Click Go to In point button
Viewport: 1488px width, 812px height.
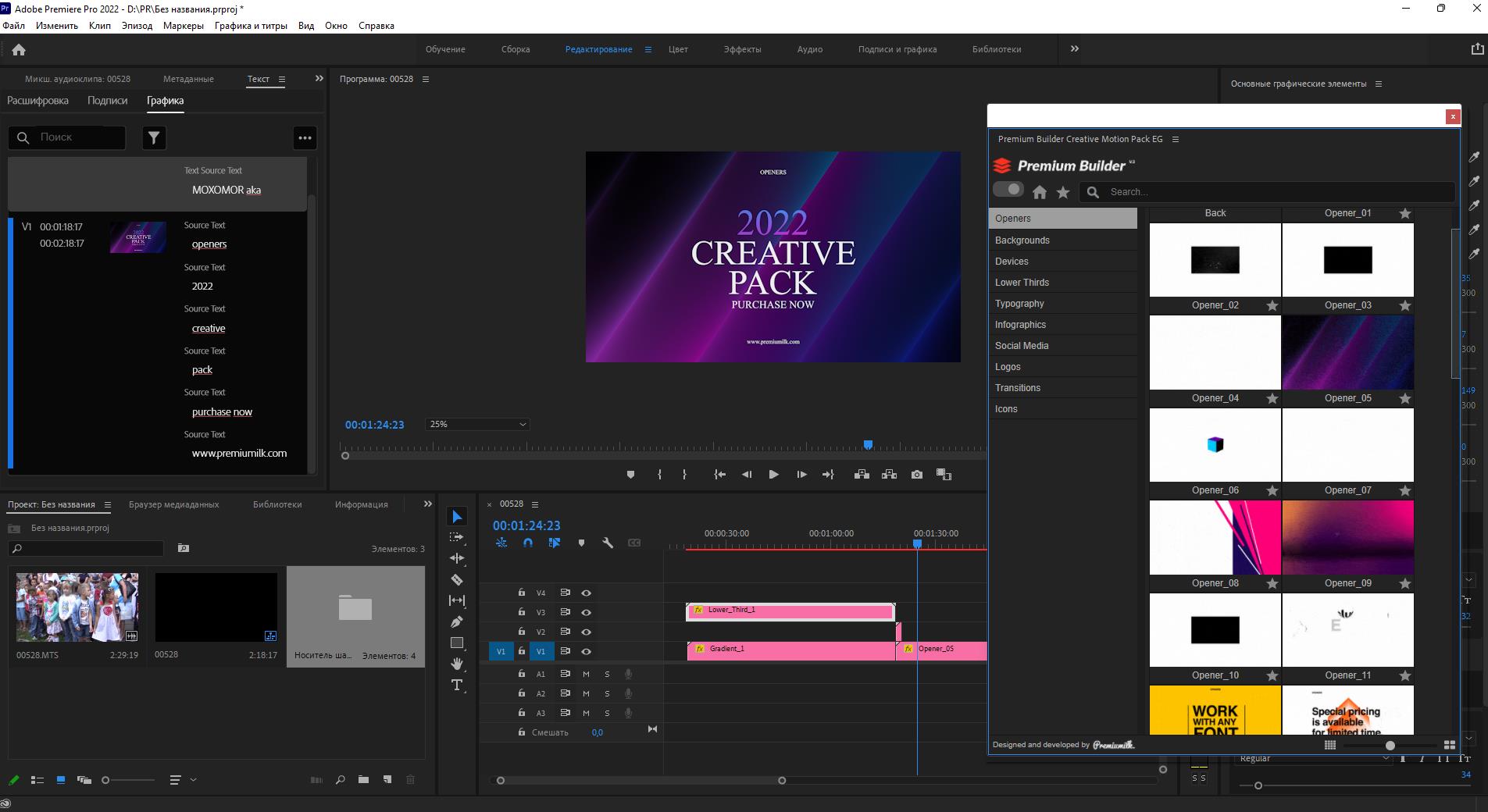719,475
